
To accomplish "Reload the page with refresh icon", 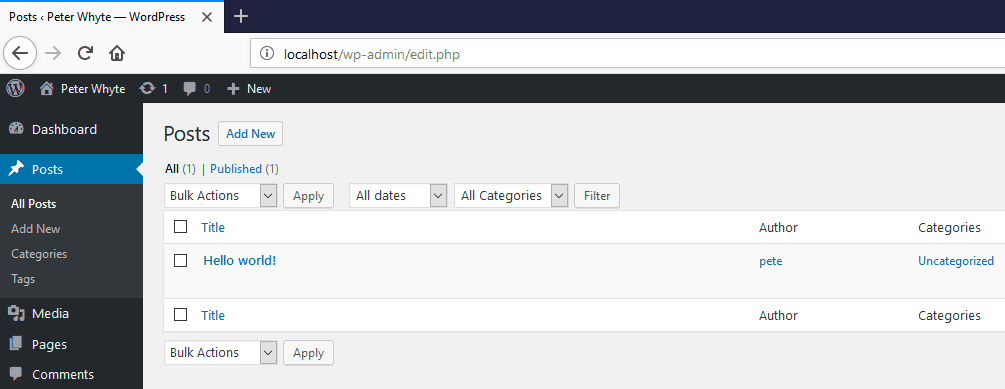I will (x=85, y=53).
